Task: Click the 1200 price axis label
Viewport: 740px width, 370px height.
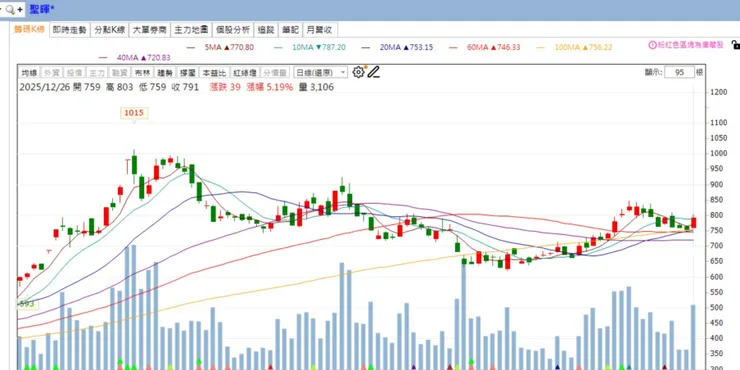Action: click(x=719, y=92)
